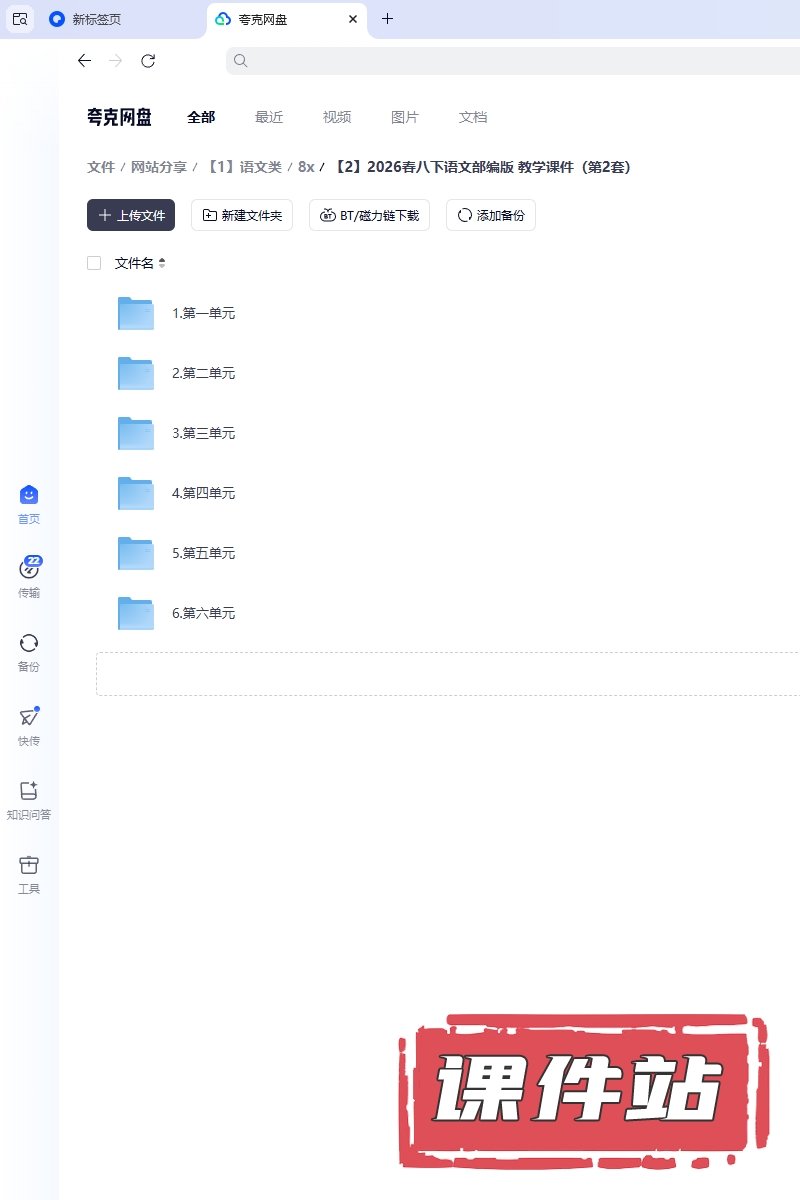Image resolution: width=800 pixels, height=1200 pixels.
Task: Open a new browser tab with plus icon
Action: click(388, 19)
